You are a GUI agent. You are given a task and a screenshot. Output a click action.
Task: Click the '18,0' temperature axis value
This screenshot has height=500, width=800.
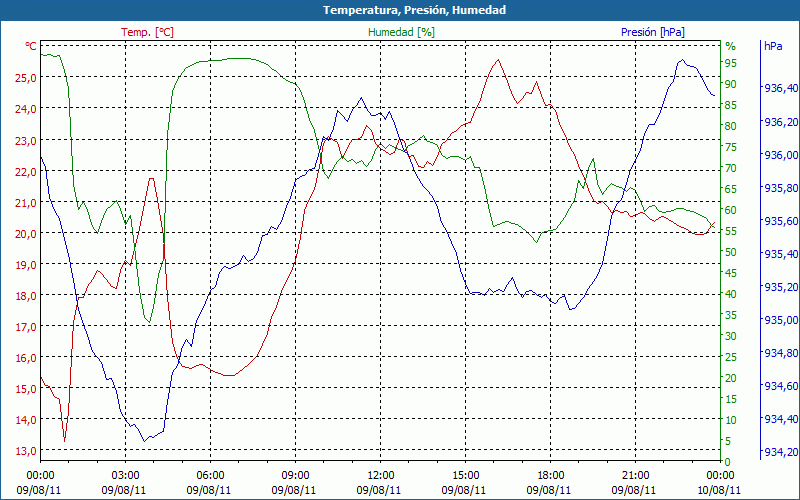[27, 296]
